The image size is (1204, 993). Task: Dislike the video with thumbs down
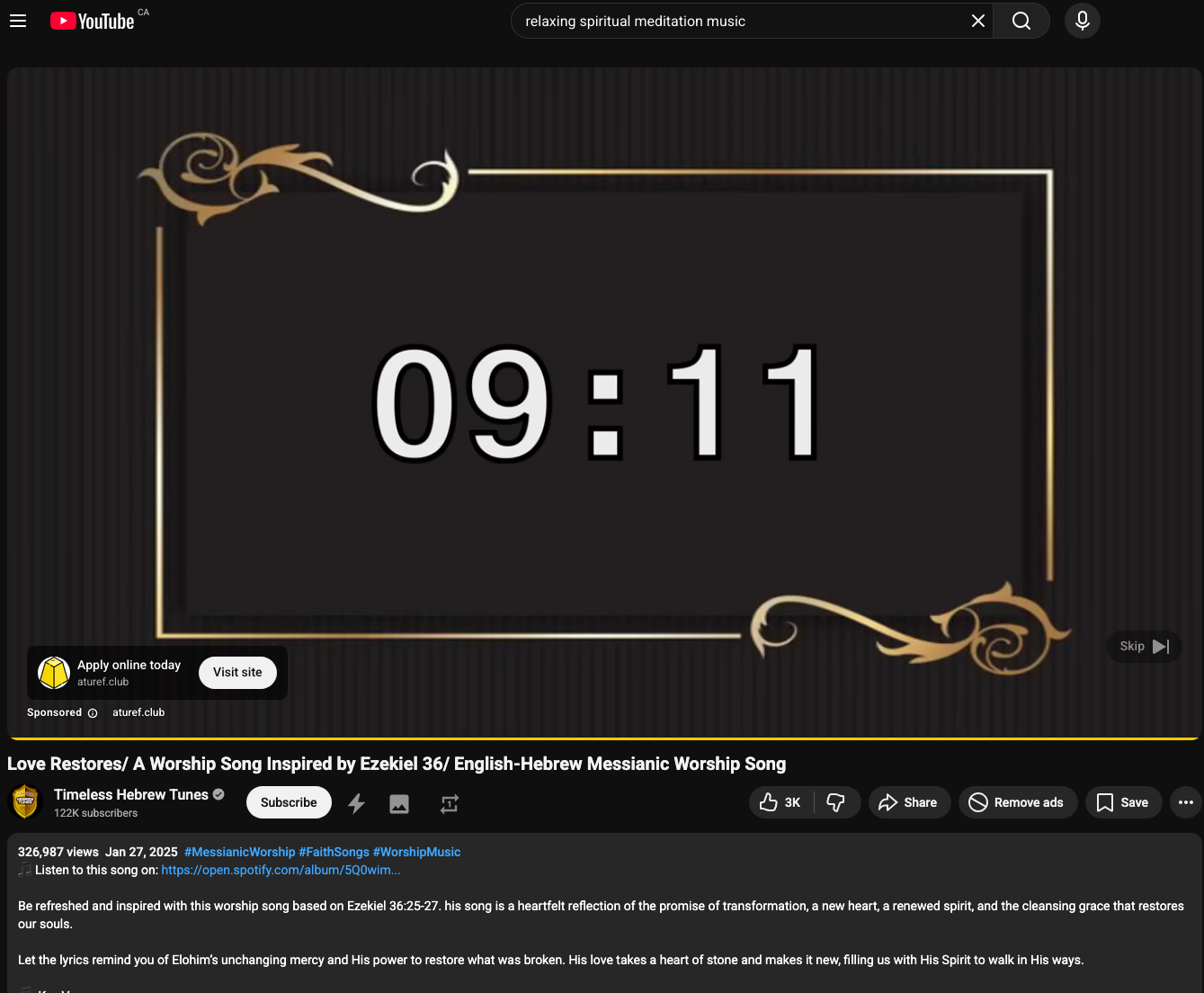[836, 802]
